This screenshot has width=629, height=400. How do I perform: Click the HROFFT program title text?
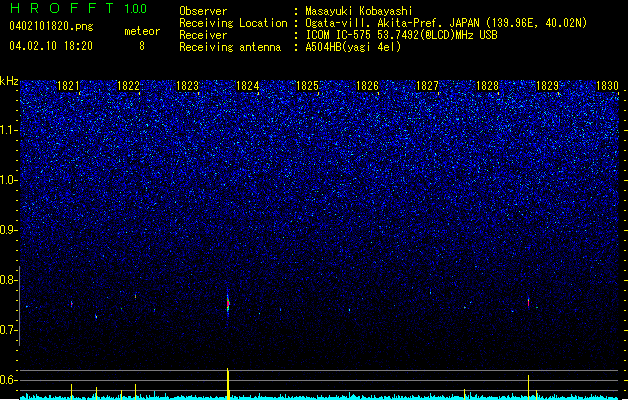pos(62,8)
